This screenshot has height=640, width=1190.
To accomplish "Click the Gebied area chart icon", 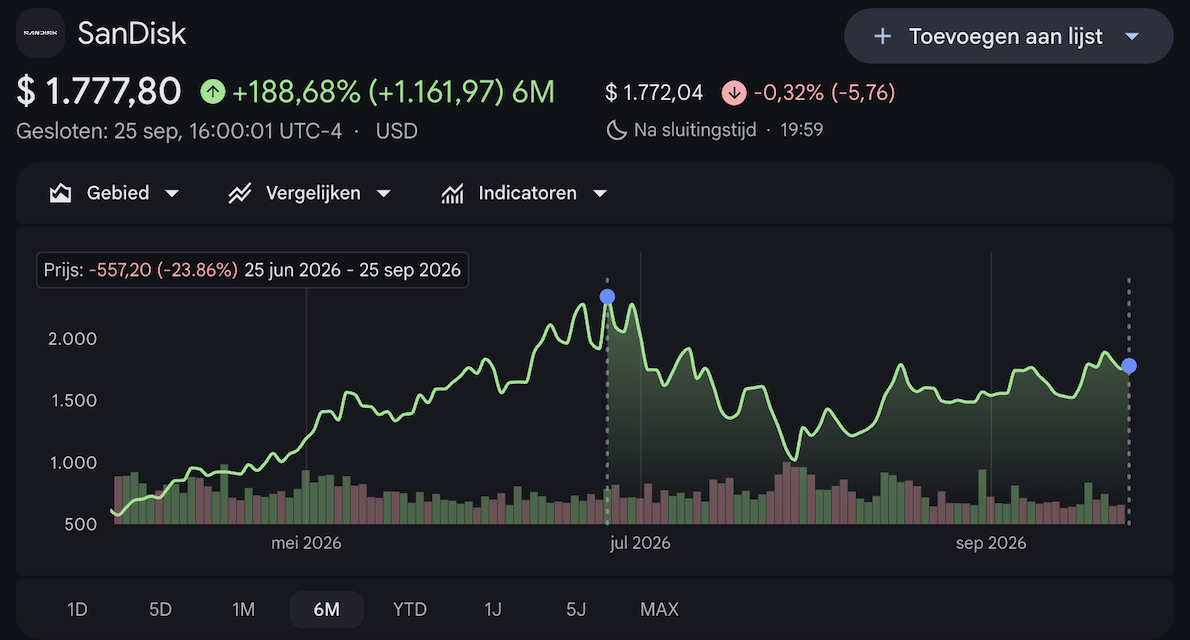I will click(61, 194).
